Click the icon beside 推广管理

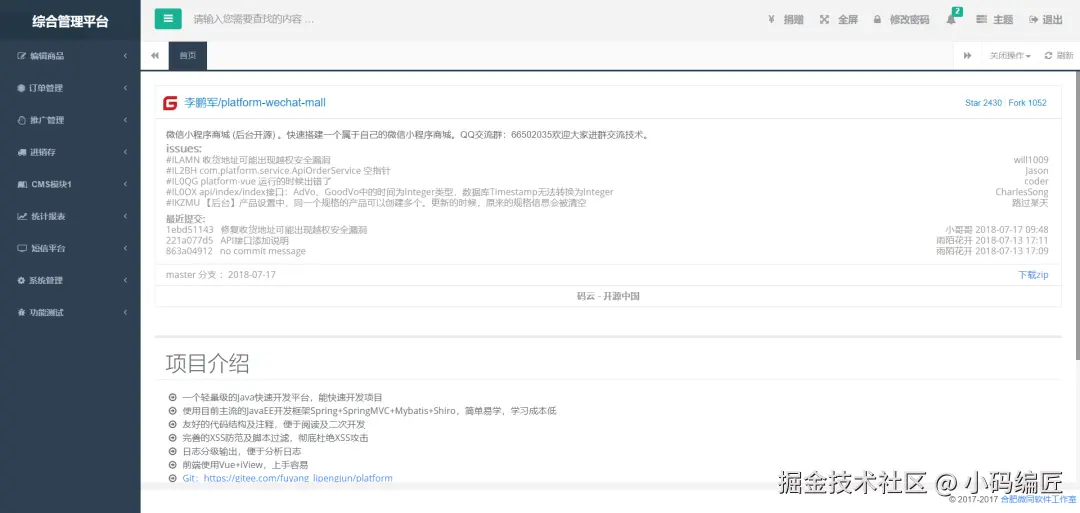[21, 120]
